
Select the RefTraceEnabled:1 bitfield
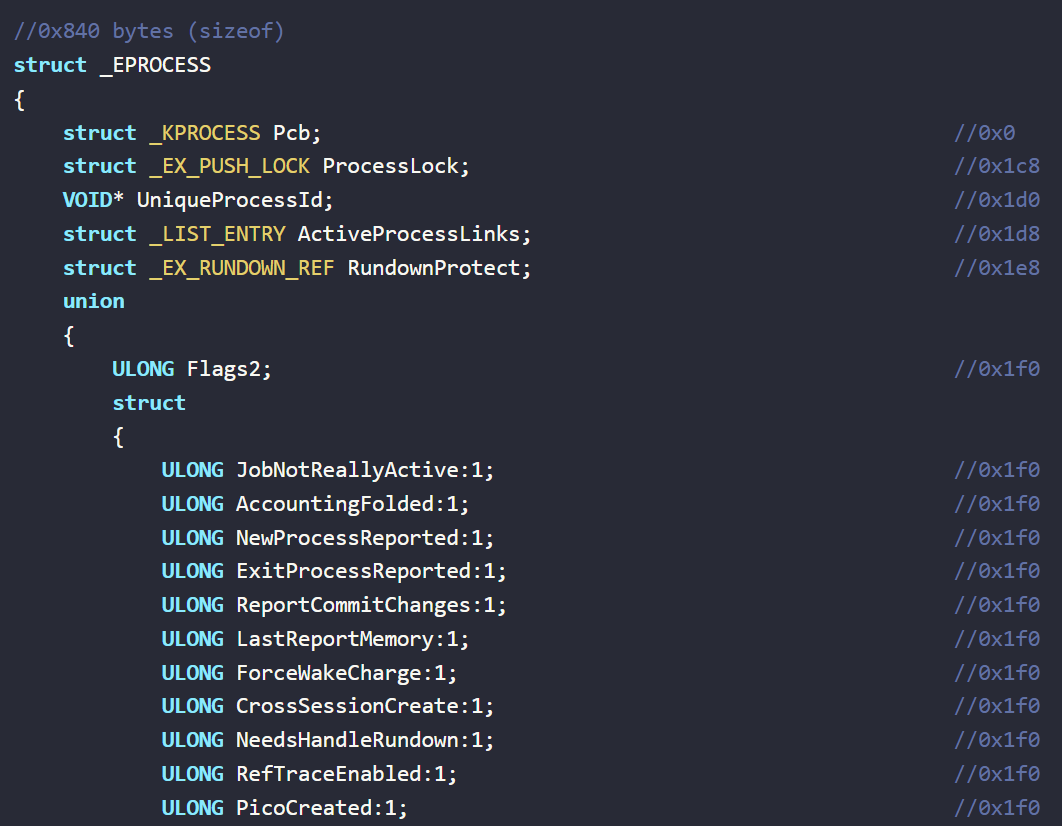point(341,774)
